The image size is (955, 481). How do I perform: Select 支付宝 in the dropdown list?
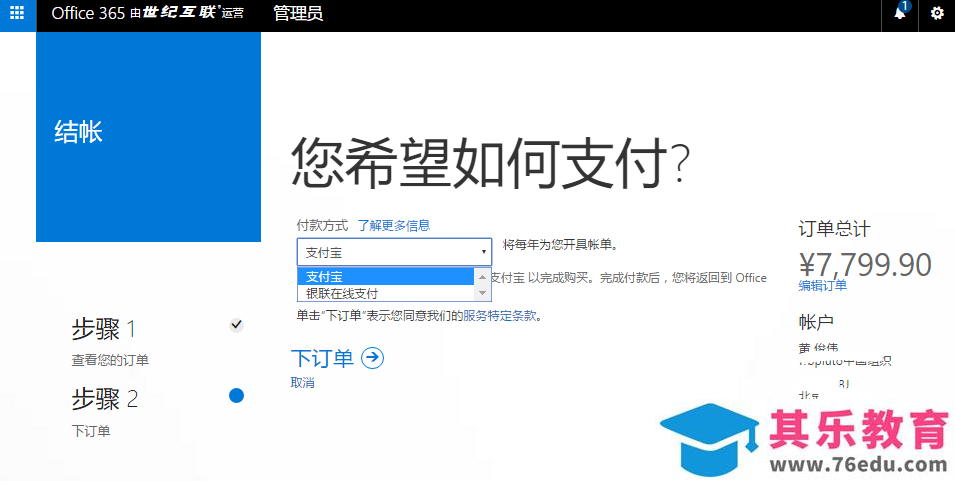(386, 276)
